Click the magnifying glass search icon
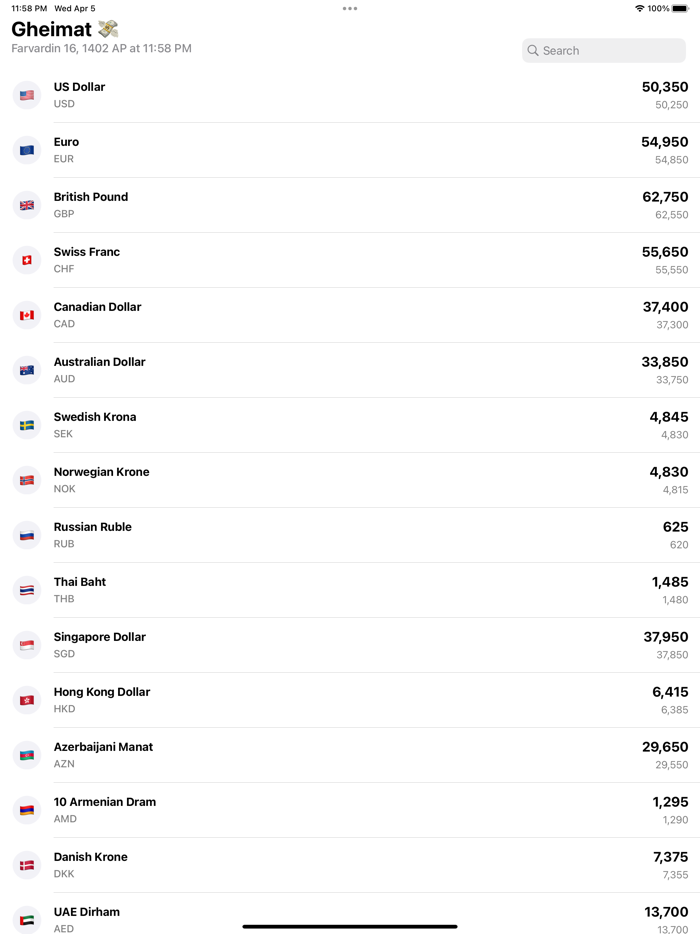 (x=533, y=50)
